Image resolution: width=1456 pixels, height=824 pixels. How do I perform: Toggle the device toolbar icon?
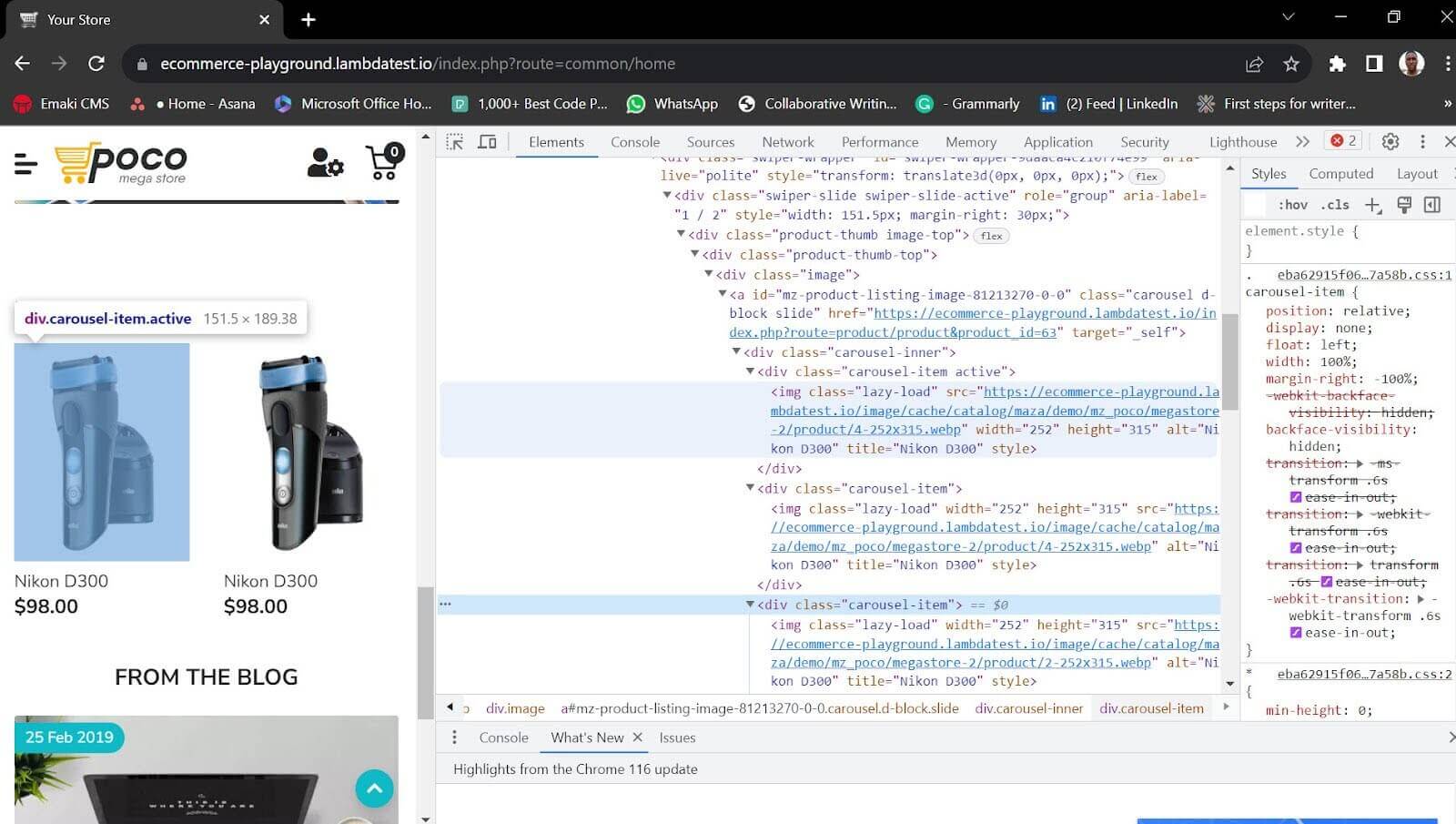487,142
